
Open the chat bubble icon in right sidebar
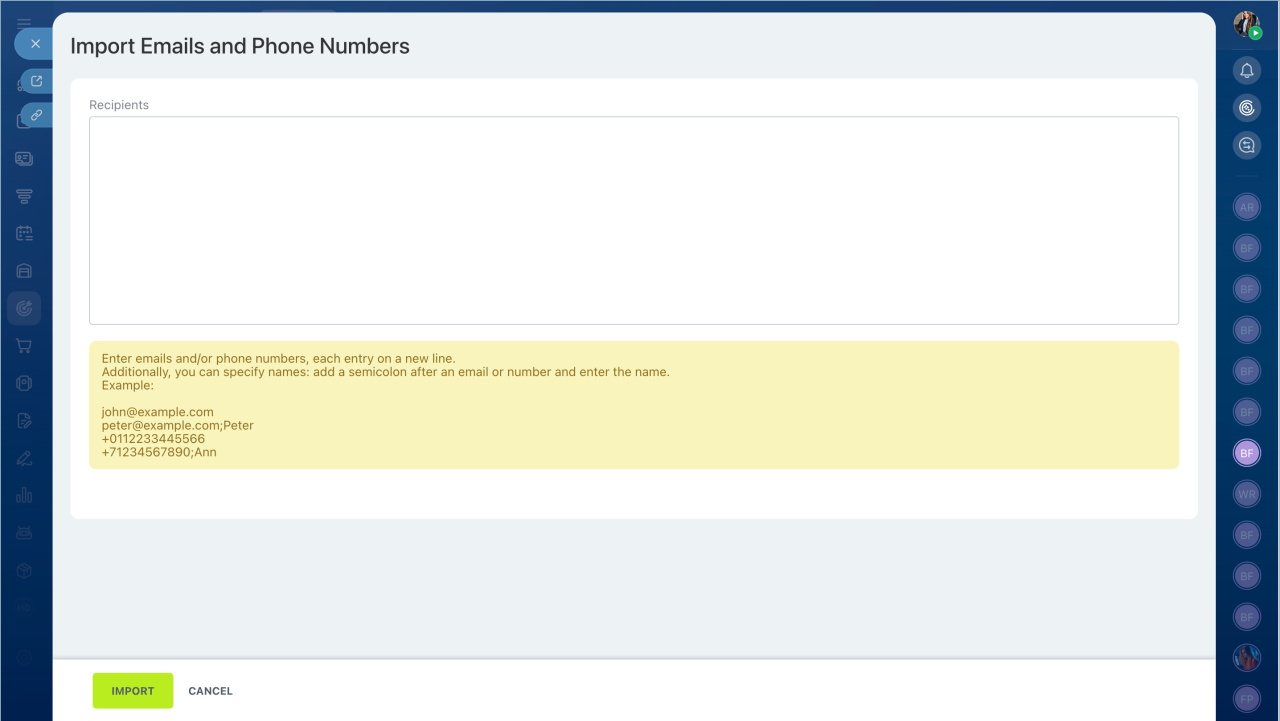[x=1246, y=146]
